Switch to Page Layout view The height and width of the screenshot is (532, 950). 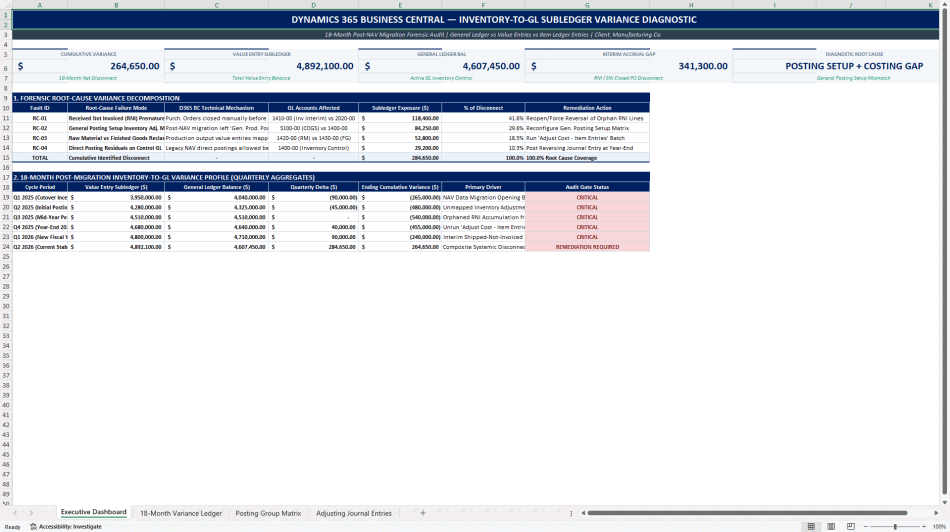[x=831, y=527]
